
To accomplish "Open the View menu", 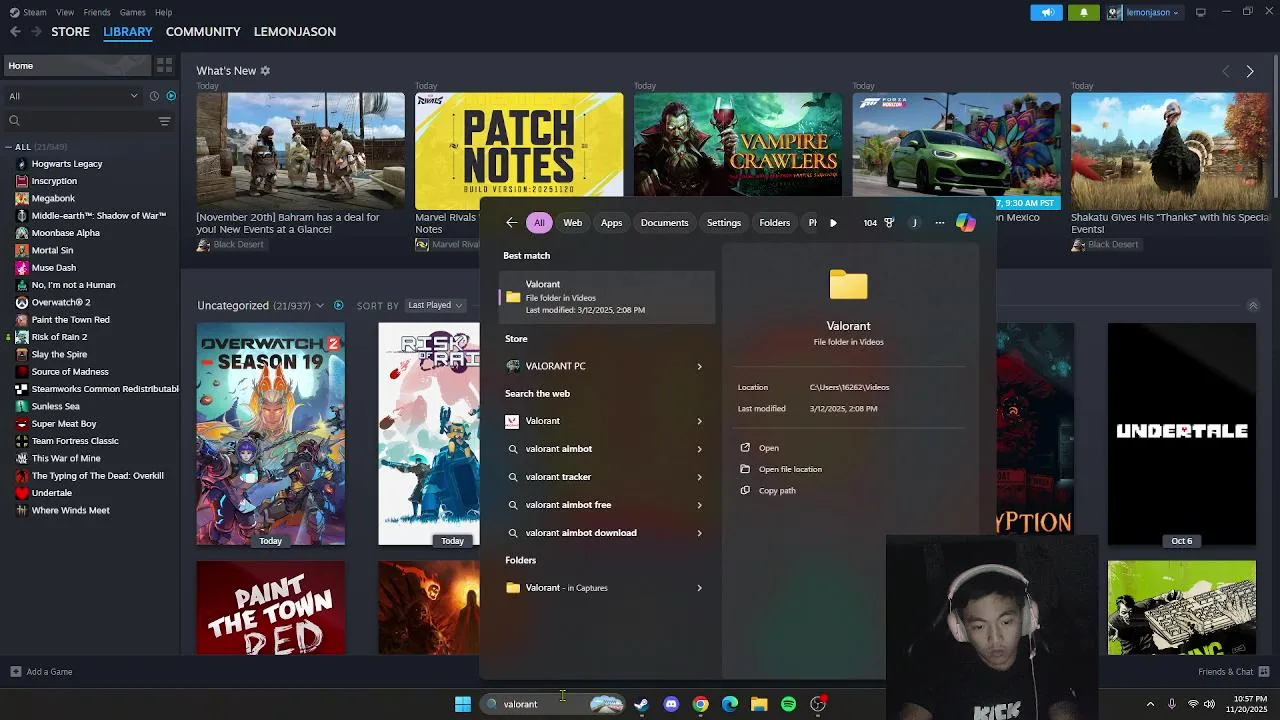I will point(65,12).
